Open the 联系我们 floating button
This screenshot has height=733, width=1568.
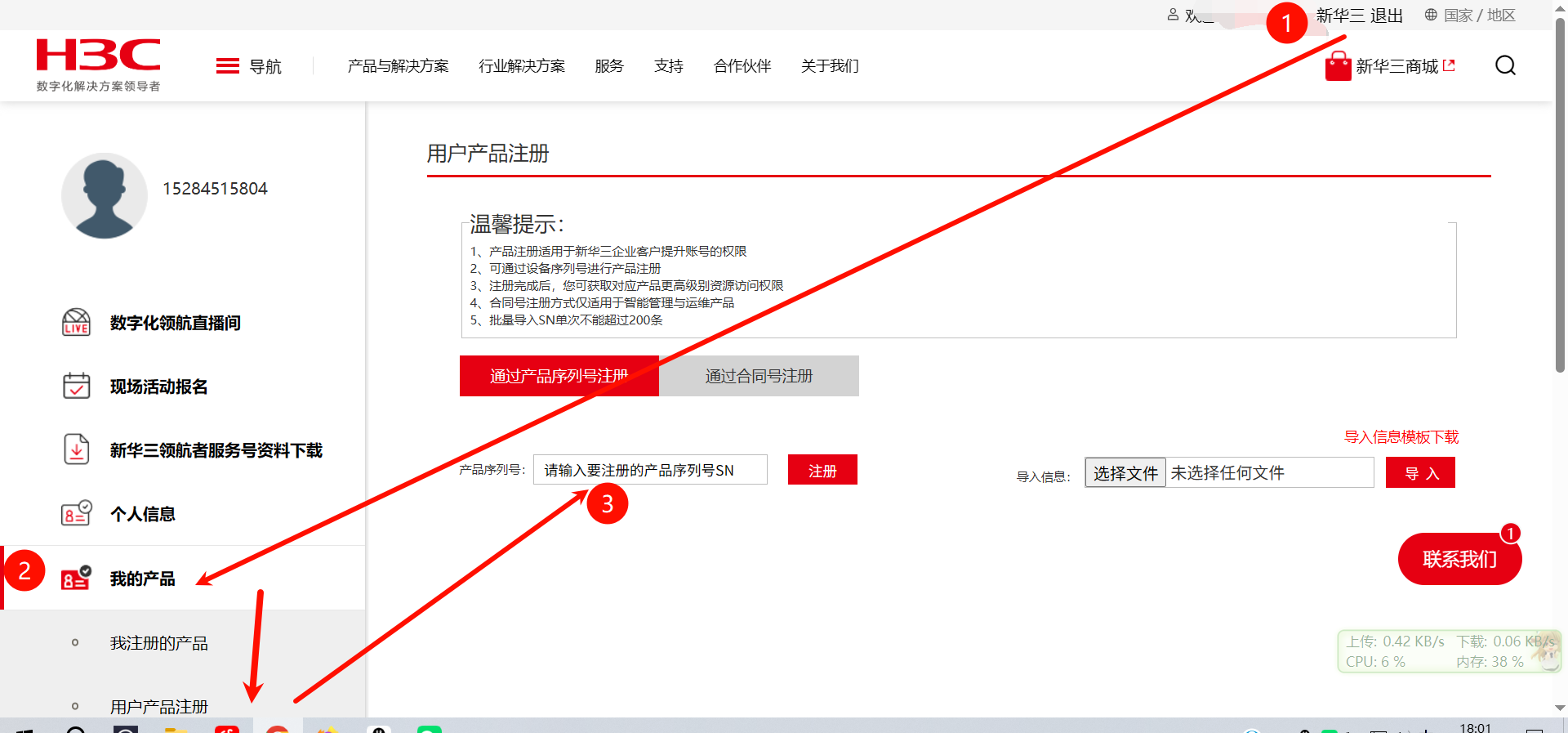pyautogui.click(x=1459, y=559)
